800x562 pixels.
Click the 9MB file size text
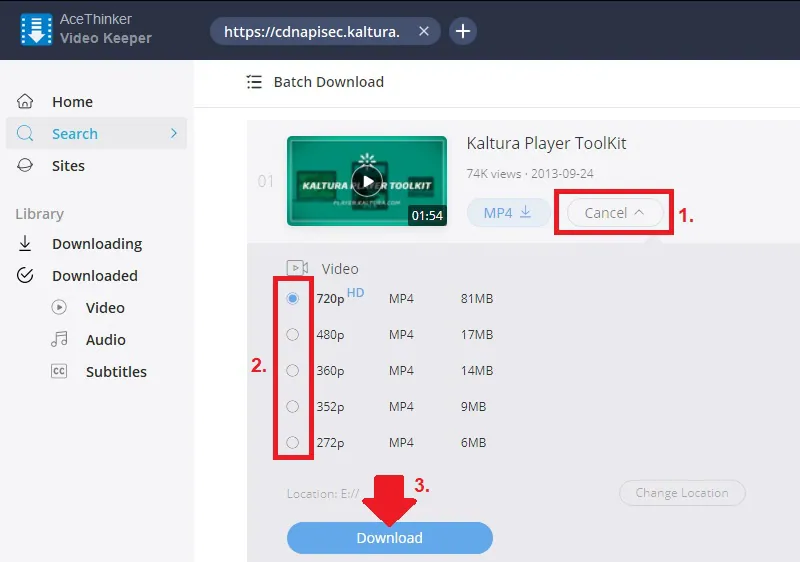click(x=473, y=406)
